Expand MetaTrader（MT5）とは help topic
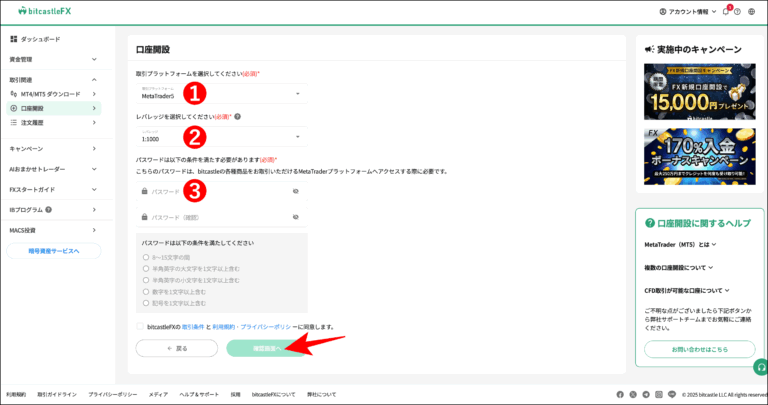 click(680, 244)
